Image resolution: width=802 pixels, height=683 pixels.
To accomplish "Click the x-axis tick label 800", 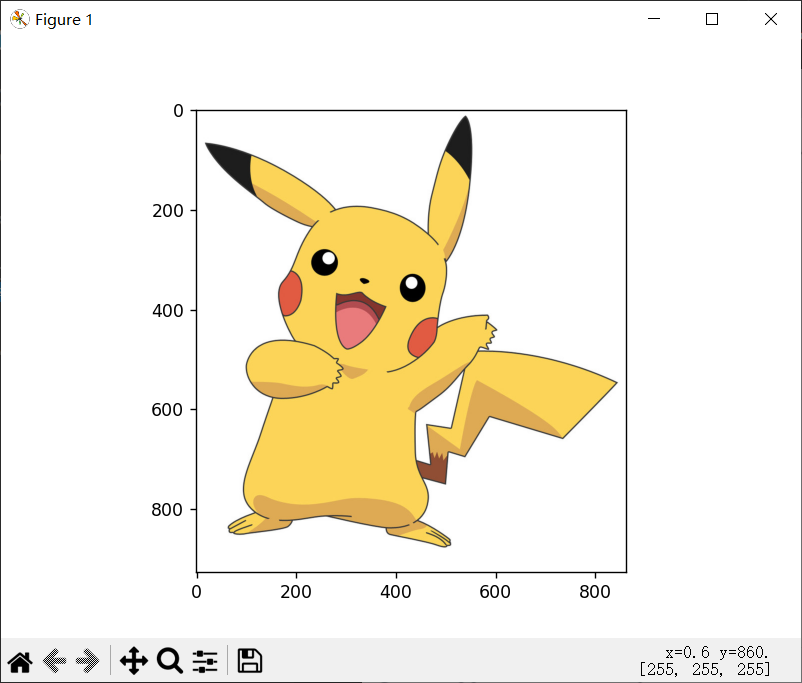I will (595, 592).
